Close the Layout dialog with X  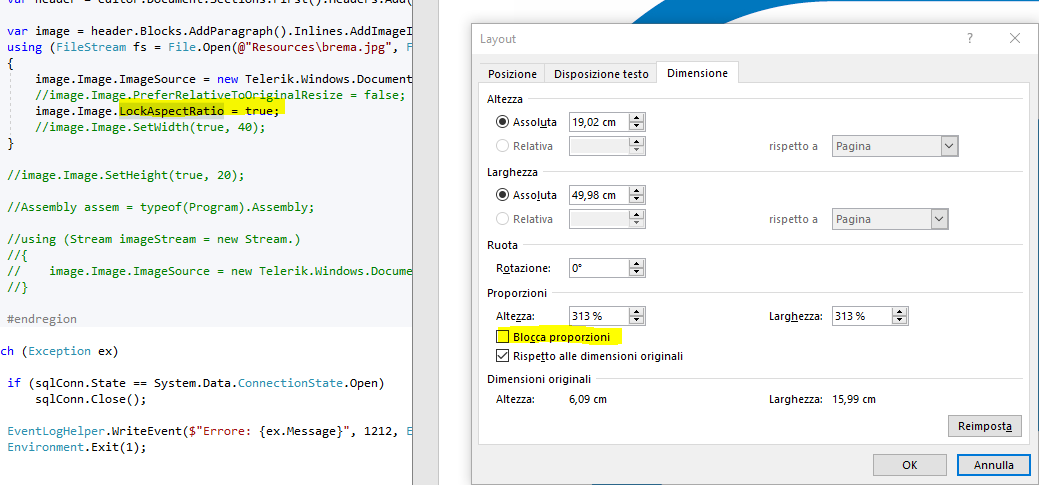1015,38
